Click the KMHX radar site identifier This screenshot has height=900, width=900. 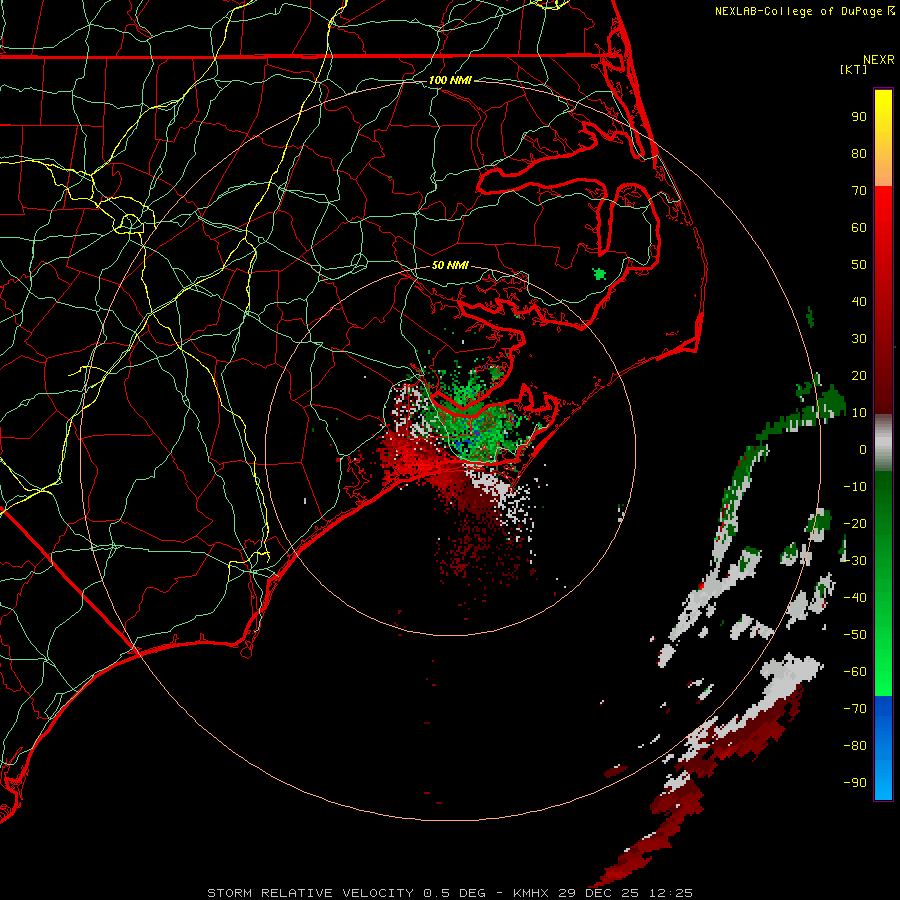tap(530, 893)
